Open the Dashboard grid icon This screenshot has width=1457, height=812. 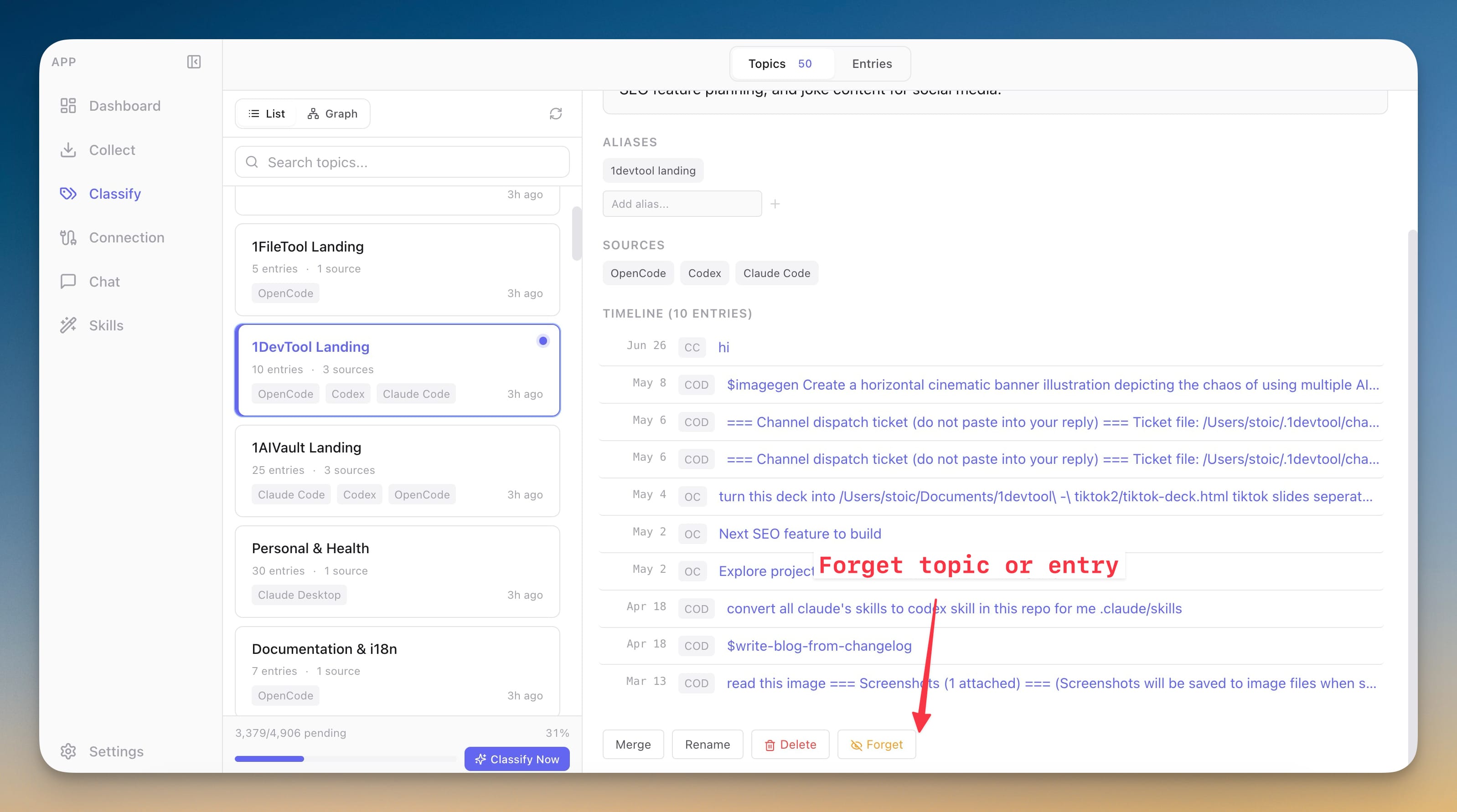[68, 106]
